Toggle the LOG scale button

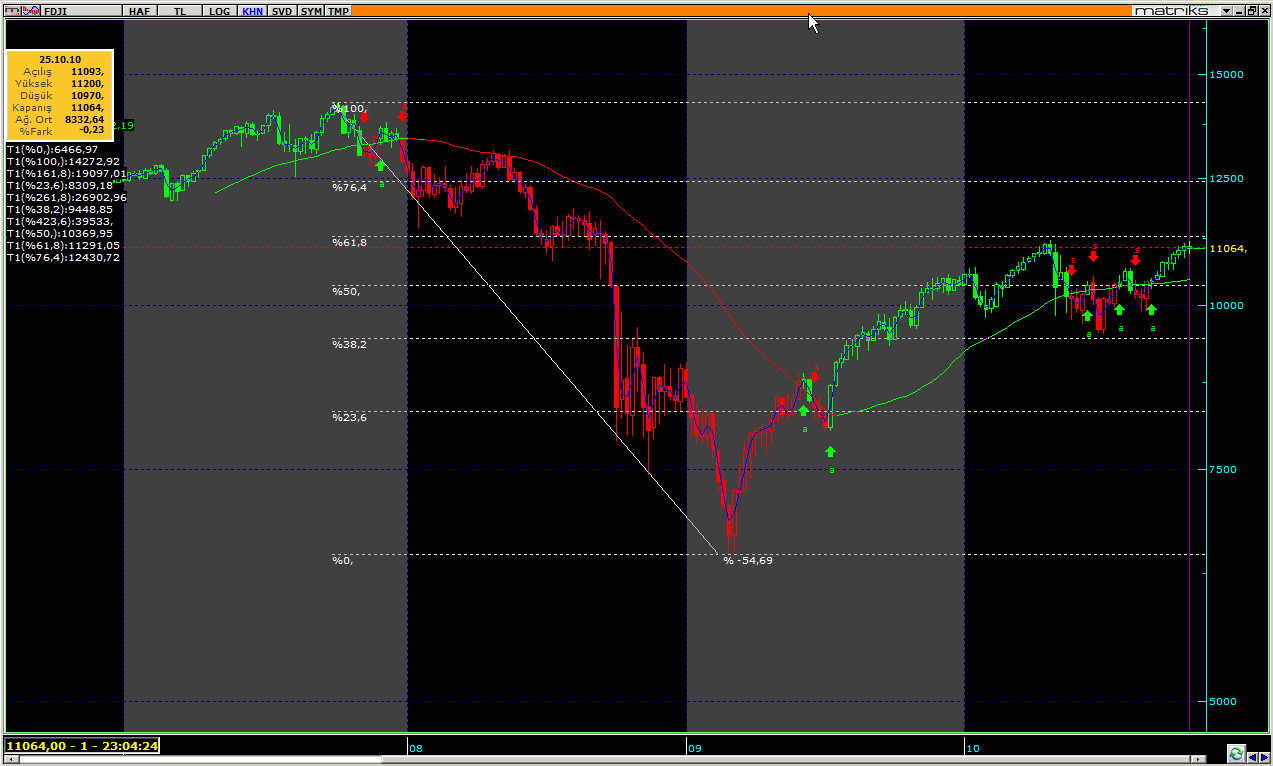pyautogui.click(x=217, y=10)
